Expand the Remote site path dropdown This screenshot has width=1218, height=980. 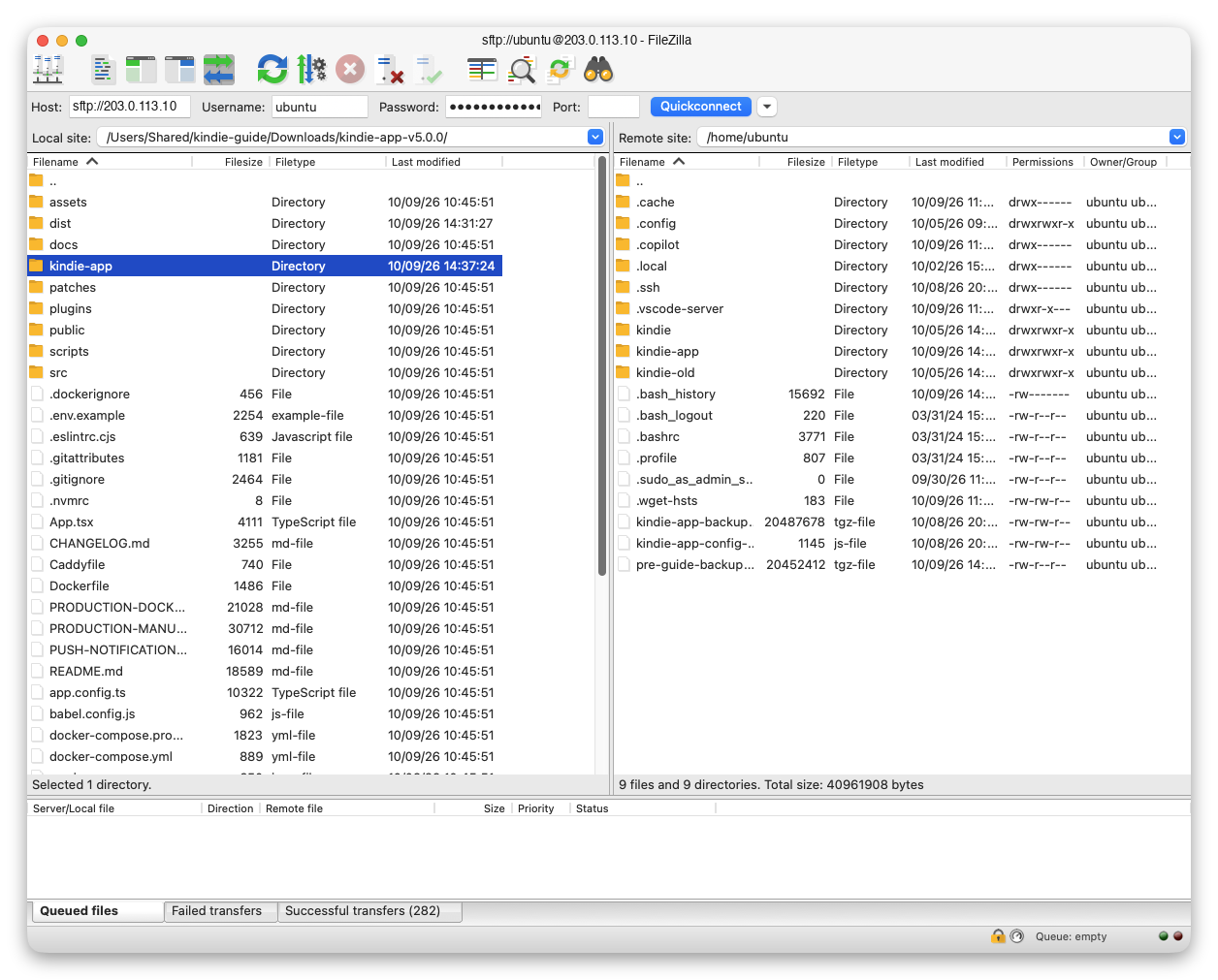[x=1177, y=137]
